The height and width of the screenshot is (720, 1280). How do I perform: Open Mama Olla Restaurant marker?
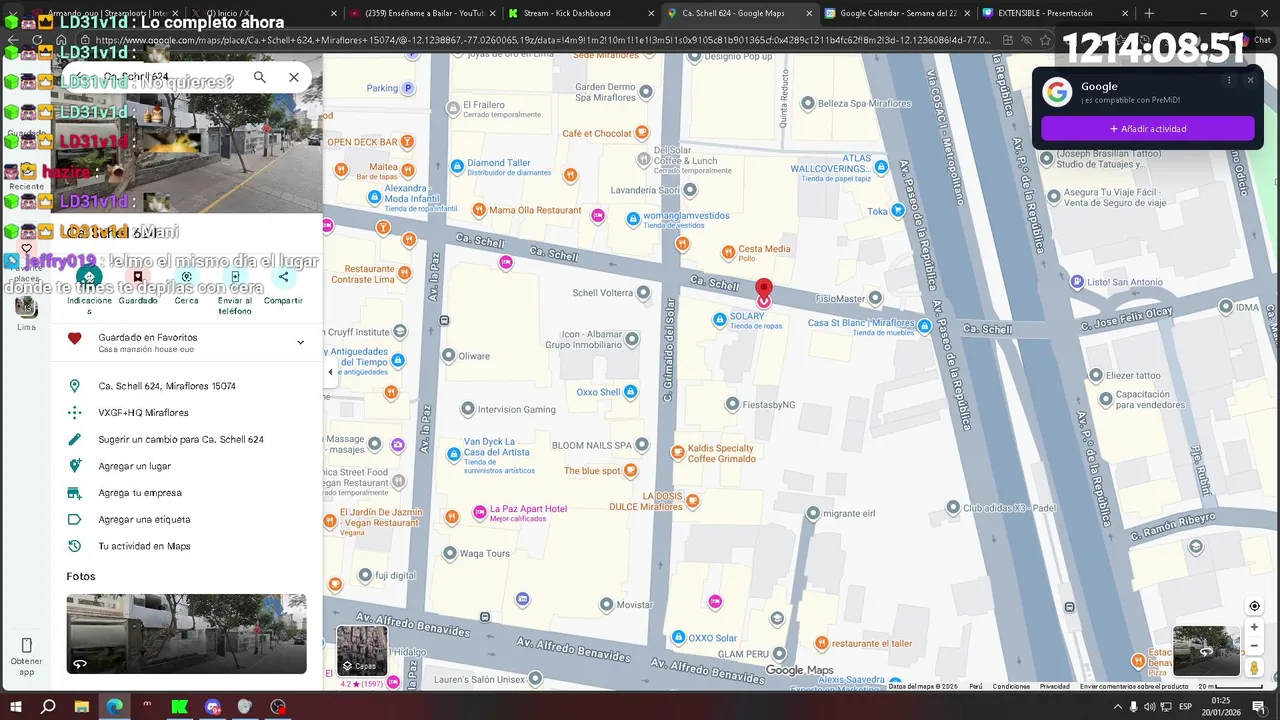point(479,210)
